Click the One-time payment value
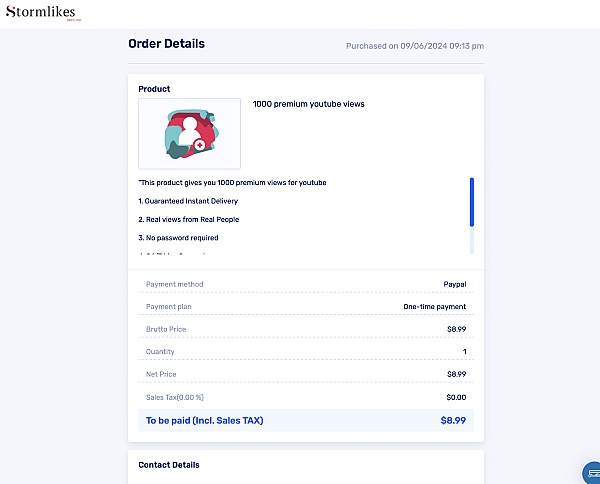This screenshot has height=484, width=600. [x=435, y=306]
